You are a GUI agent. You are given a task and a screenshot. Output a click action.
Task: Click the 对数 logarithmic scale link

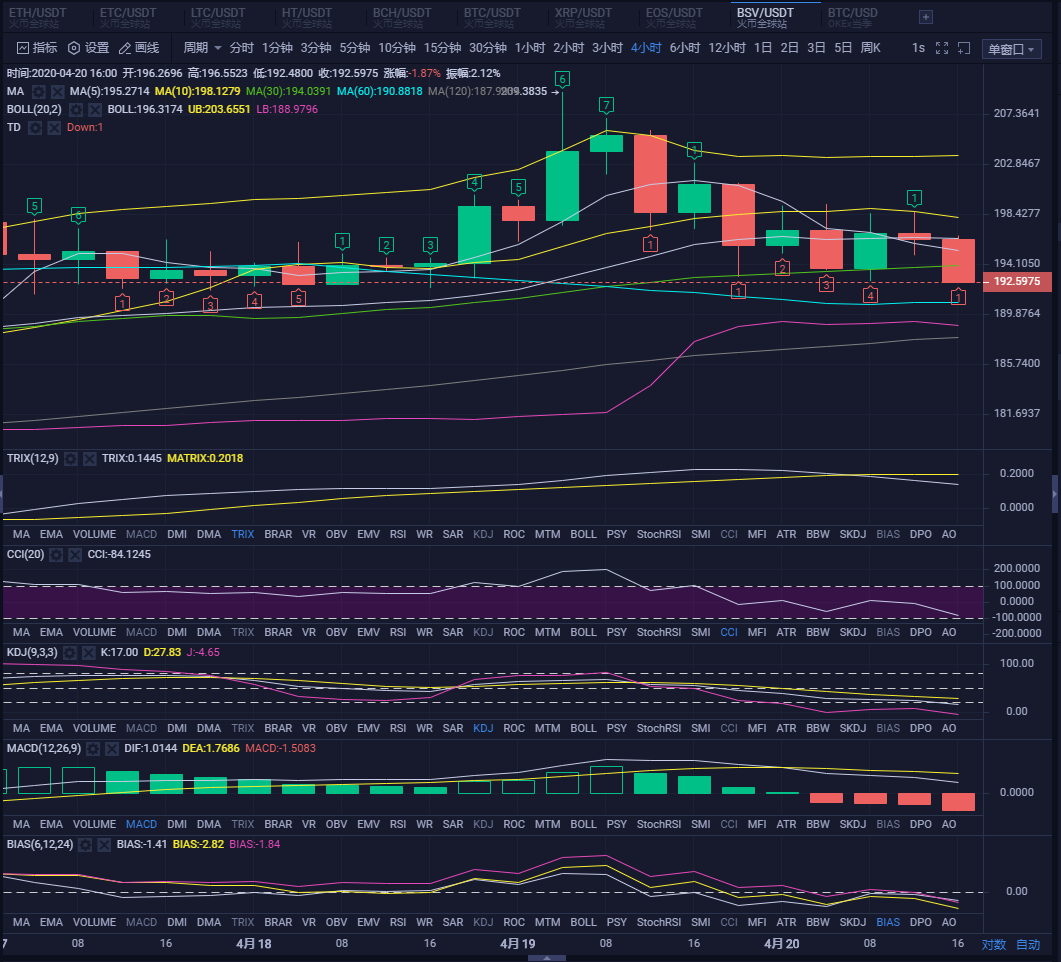(992, 943)
